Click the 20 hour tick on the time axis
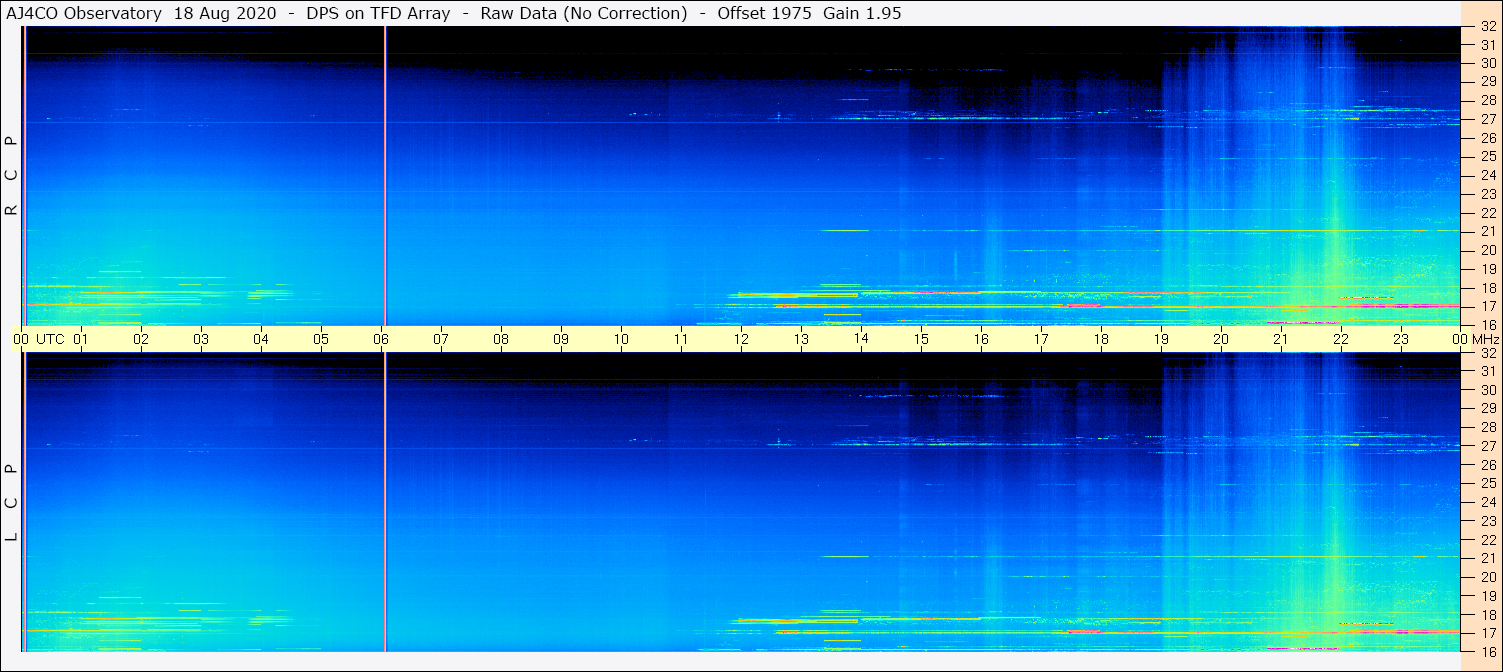1503x672 pixels. pos(1221,339)
